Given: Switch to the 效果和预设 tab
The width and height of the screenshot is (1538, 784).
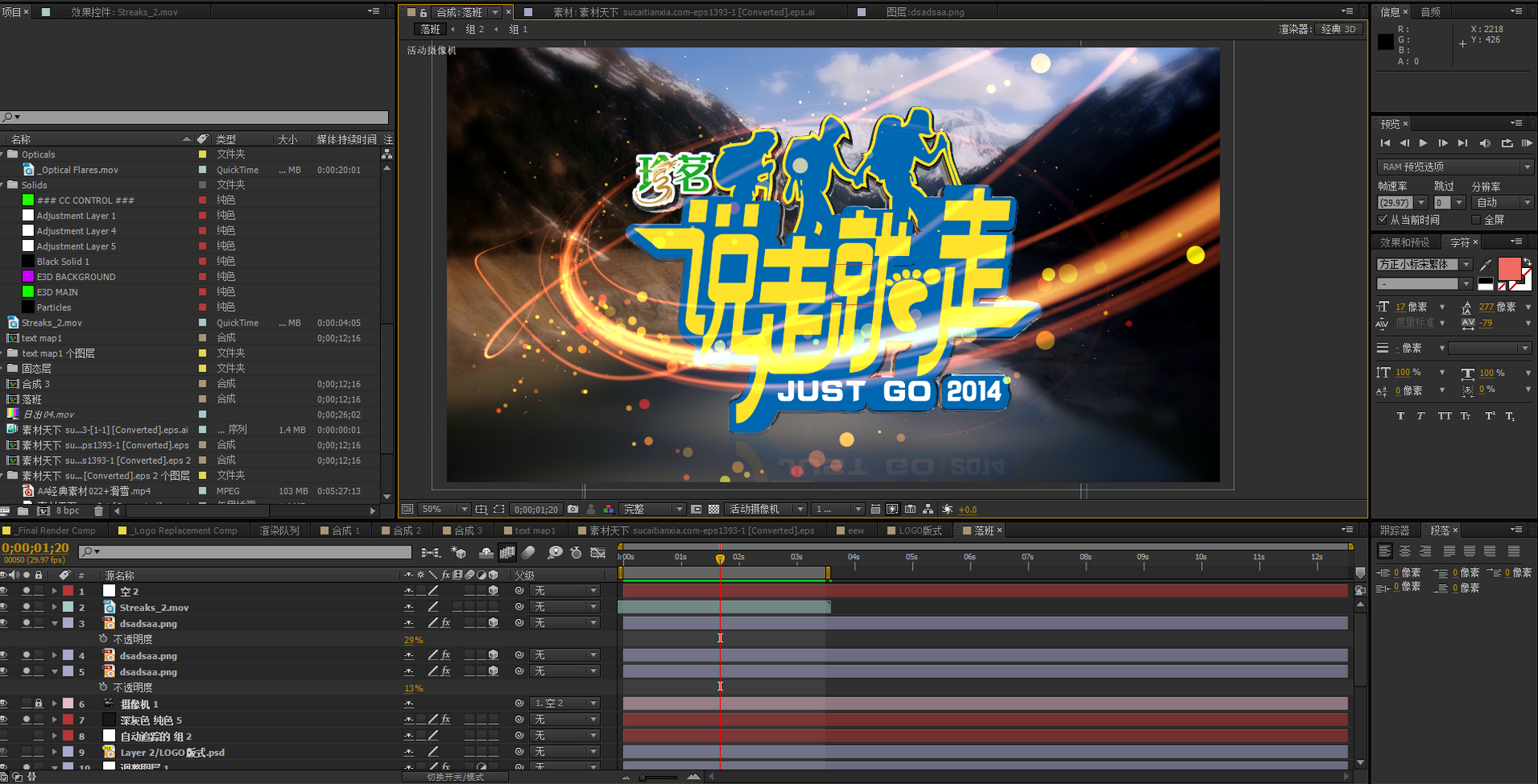Looking at the screenshot, I should click(x=1404, y=242).
